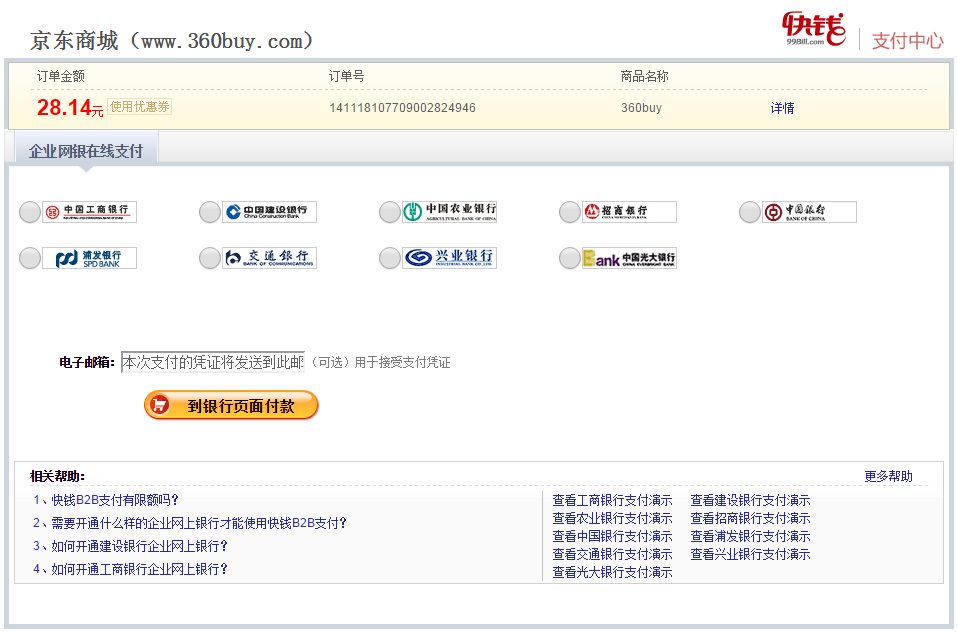Open the 更多帮助 link
Image resolution: width=957 pixels, height=633 pixels.
[889, 476]
